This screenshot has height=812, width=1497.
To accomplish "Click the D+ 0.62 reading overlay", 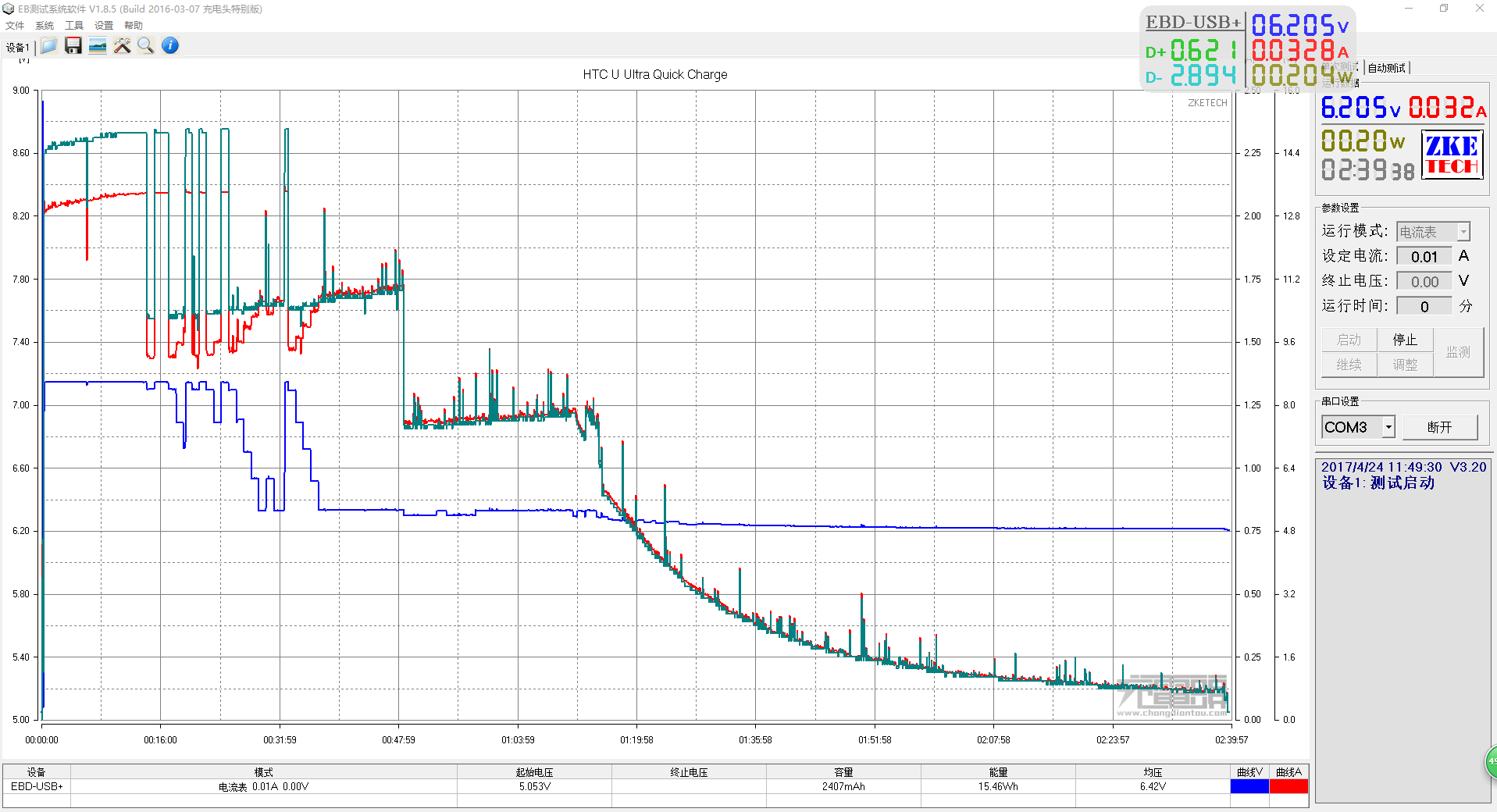I will 1191,51.
